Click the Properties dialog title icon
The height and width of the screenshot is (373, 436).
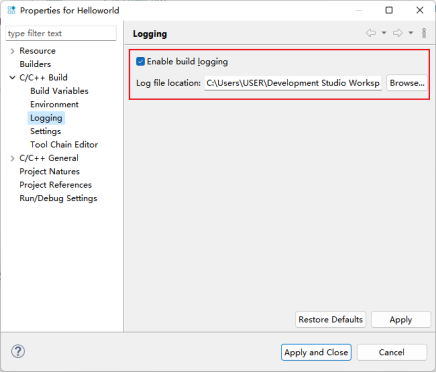[x=11, y=10]
